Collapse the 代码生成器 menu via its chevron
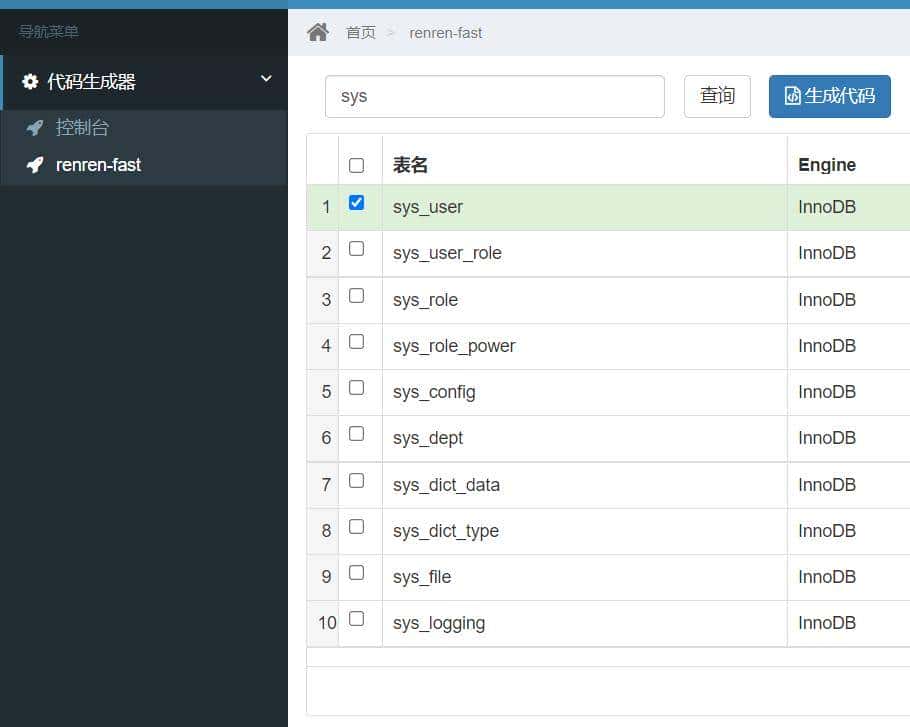The width and height of the screenshot is (910, 727). [266, 79]
